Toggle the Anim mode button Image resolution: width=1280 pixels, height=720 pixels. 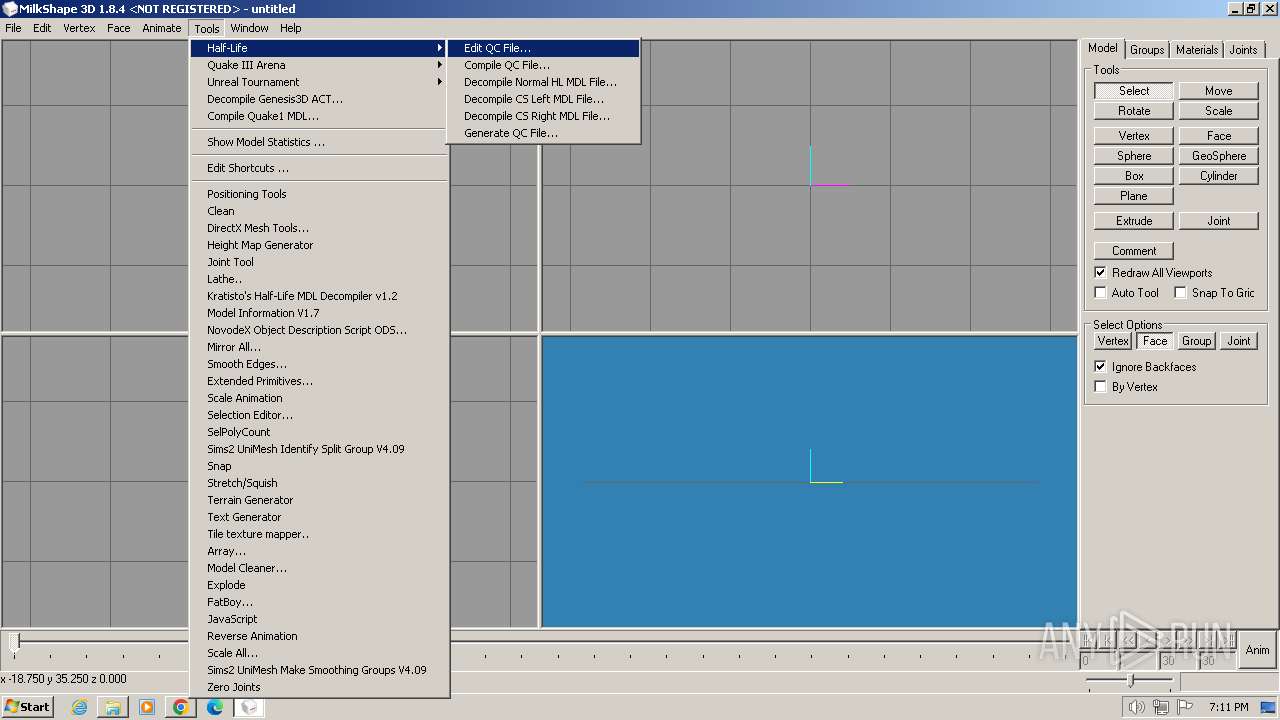(1257, 650)
